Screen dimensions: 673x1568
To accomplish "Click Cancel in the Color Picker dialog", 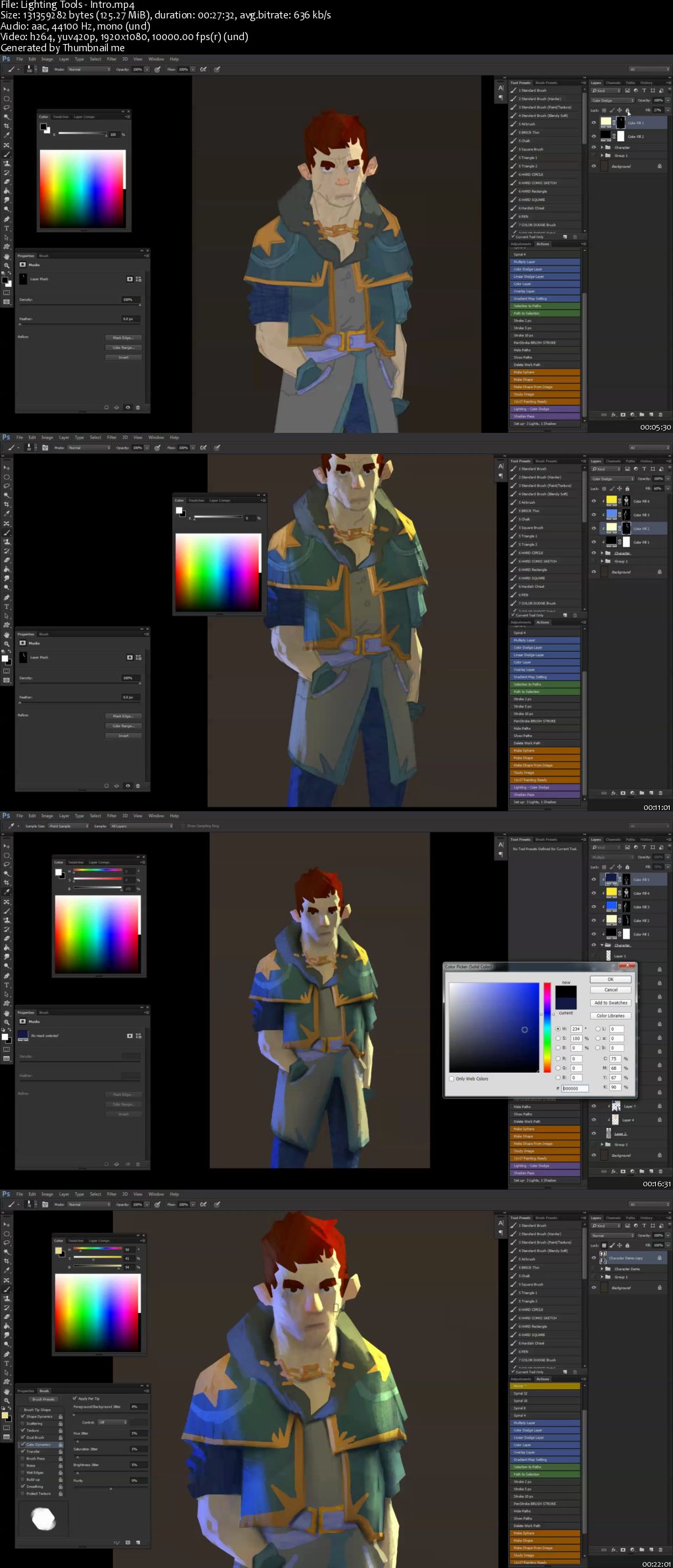I will coord(611,990).
